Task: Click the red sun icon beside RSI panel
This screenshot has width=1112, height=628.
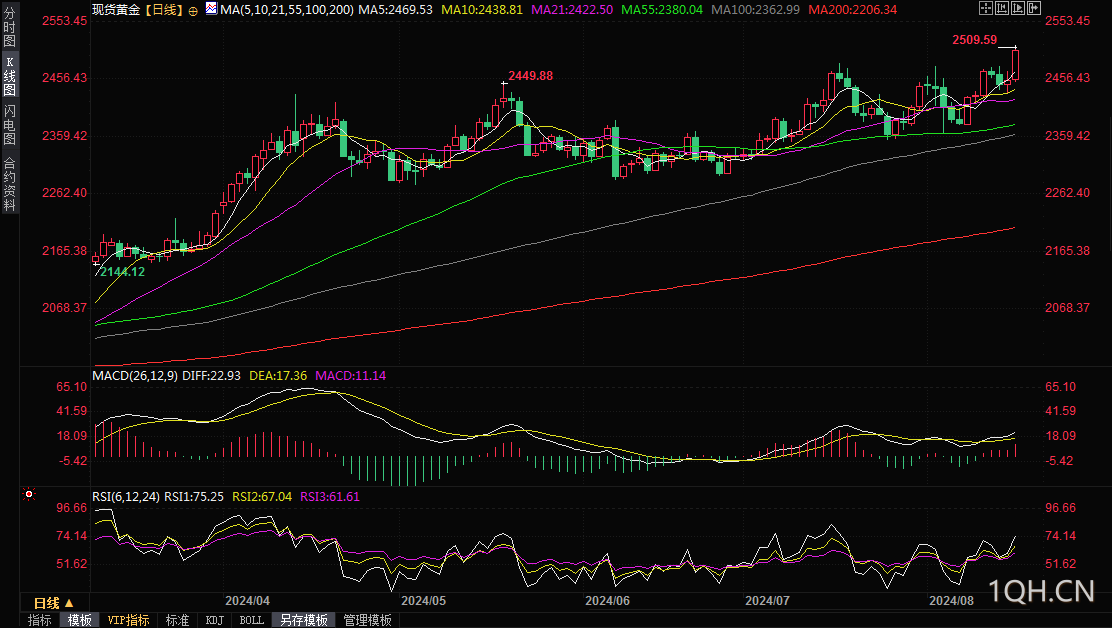Action: point(29,494)
